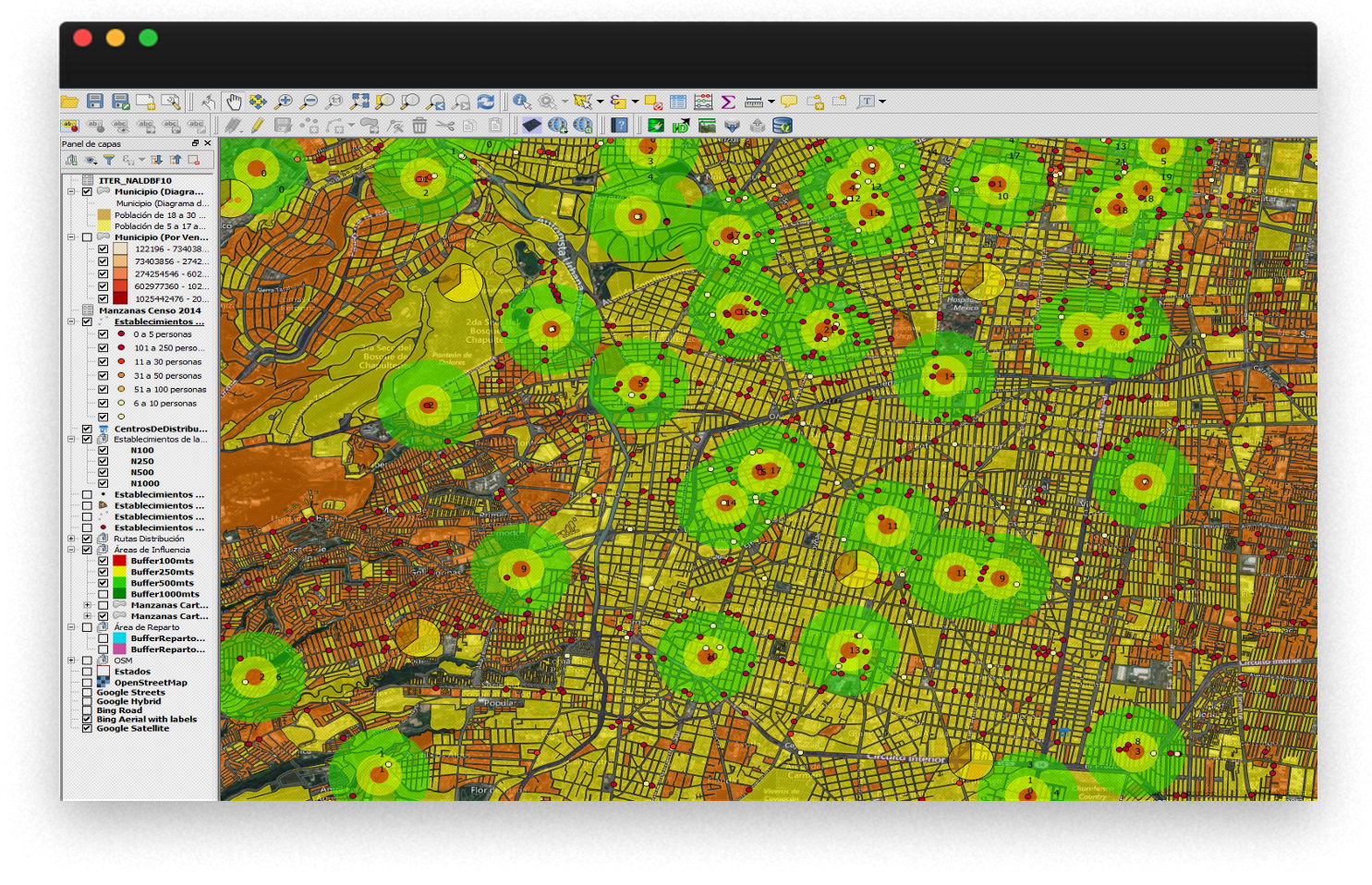
Task: Click the Delete Selected trash icon
Action: [x=419, y=126]
